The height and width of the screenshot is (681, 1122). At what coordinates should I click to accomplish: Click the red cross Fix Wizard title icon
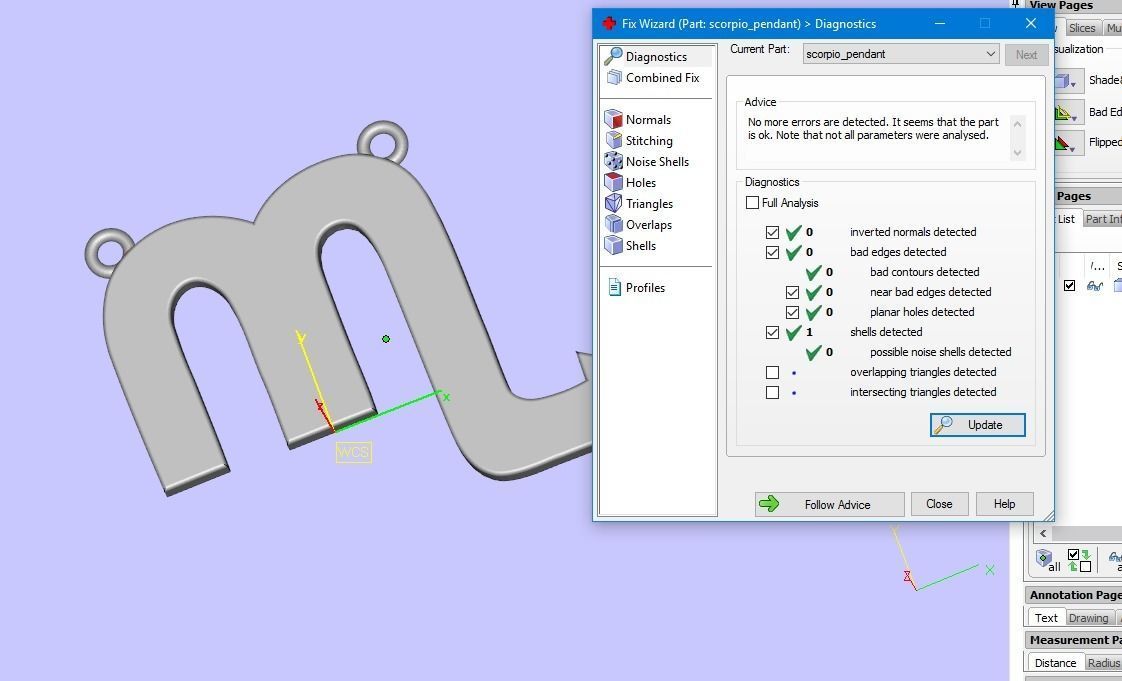[x=609, y=24]
